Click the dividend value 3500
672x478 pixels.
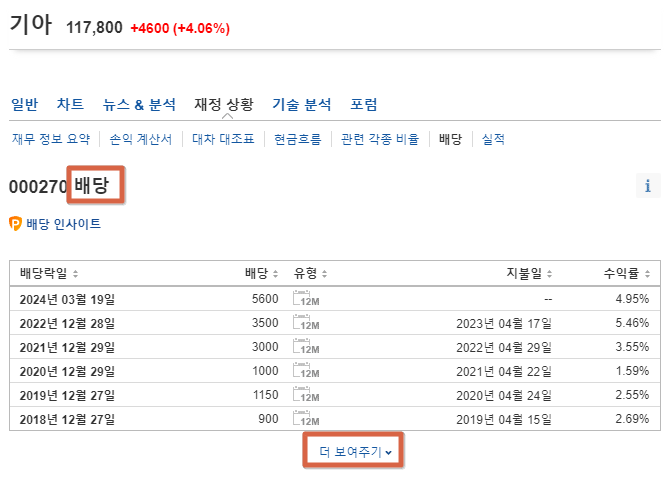click(x=265, y=323)
